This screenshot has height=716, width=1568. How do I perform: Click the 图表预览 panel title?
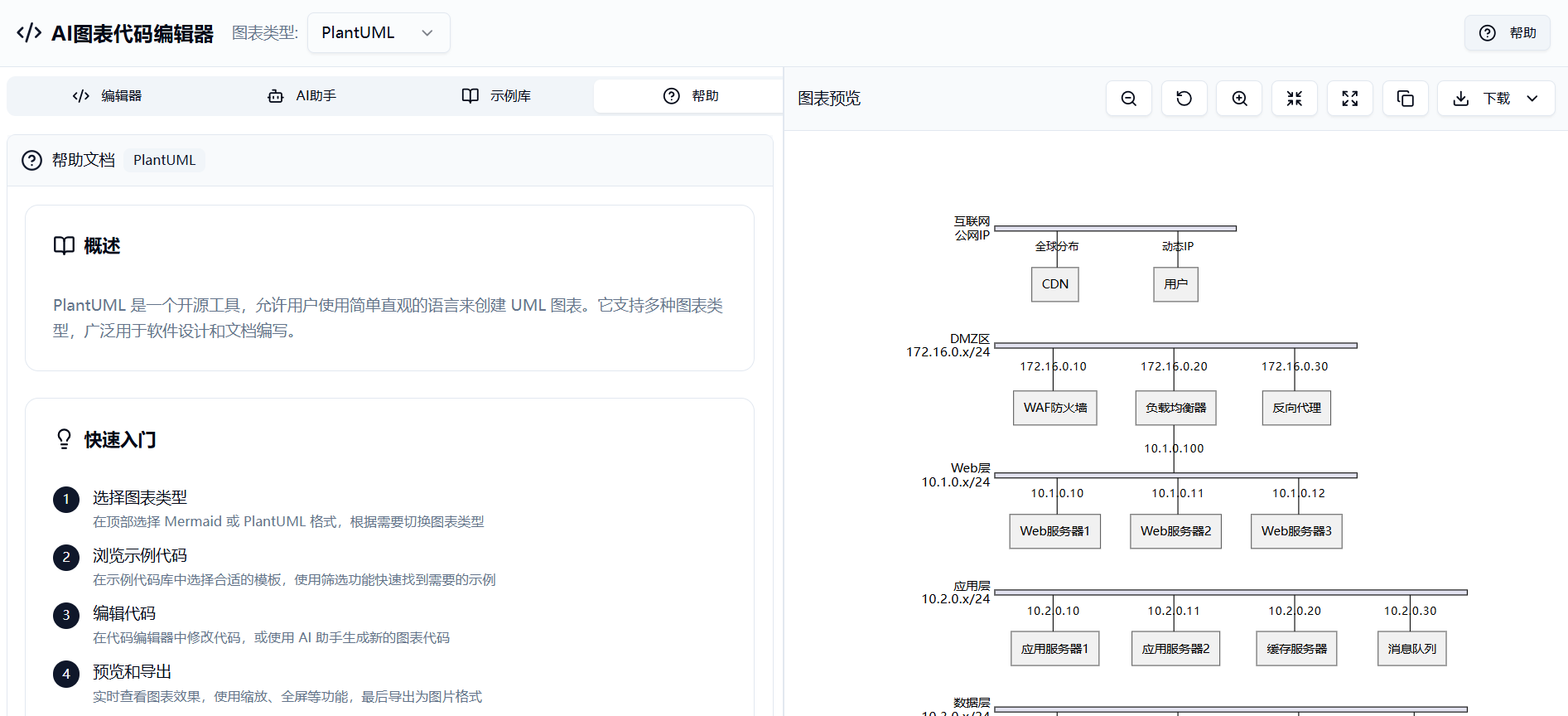click(x=829, y=99)
